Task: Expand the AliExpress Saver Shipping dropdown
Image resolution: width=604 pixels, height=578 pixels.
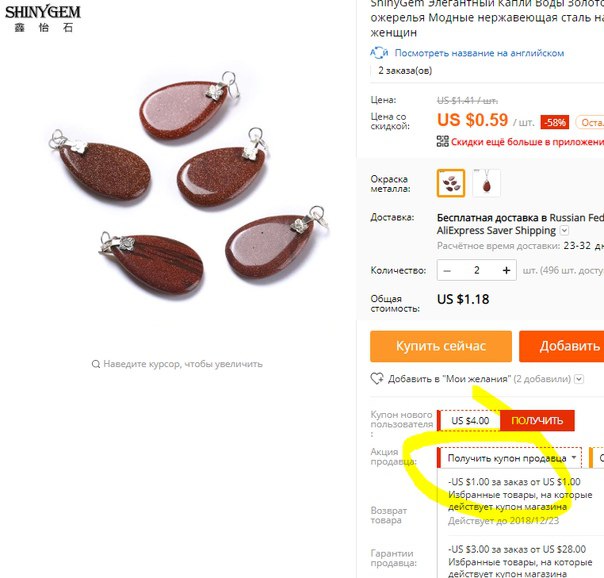Action: coord(564,231)
